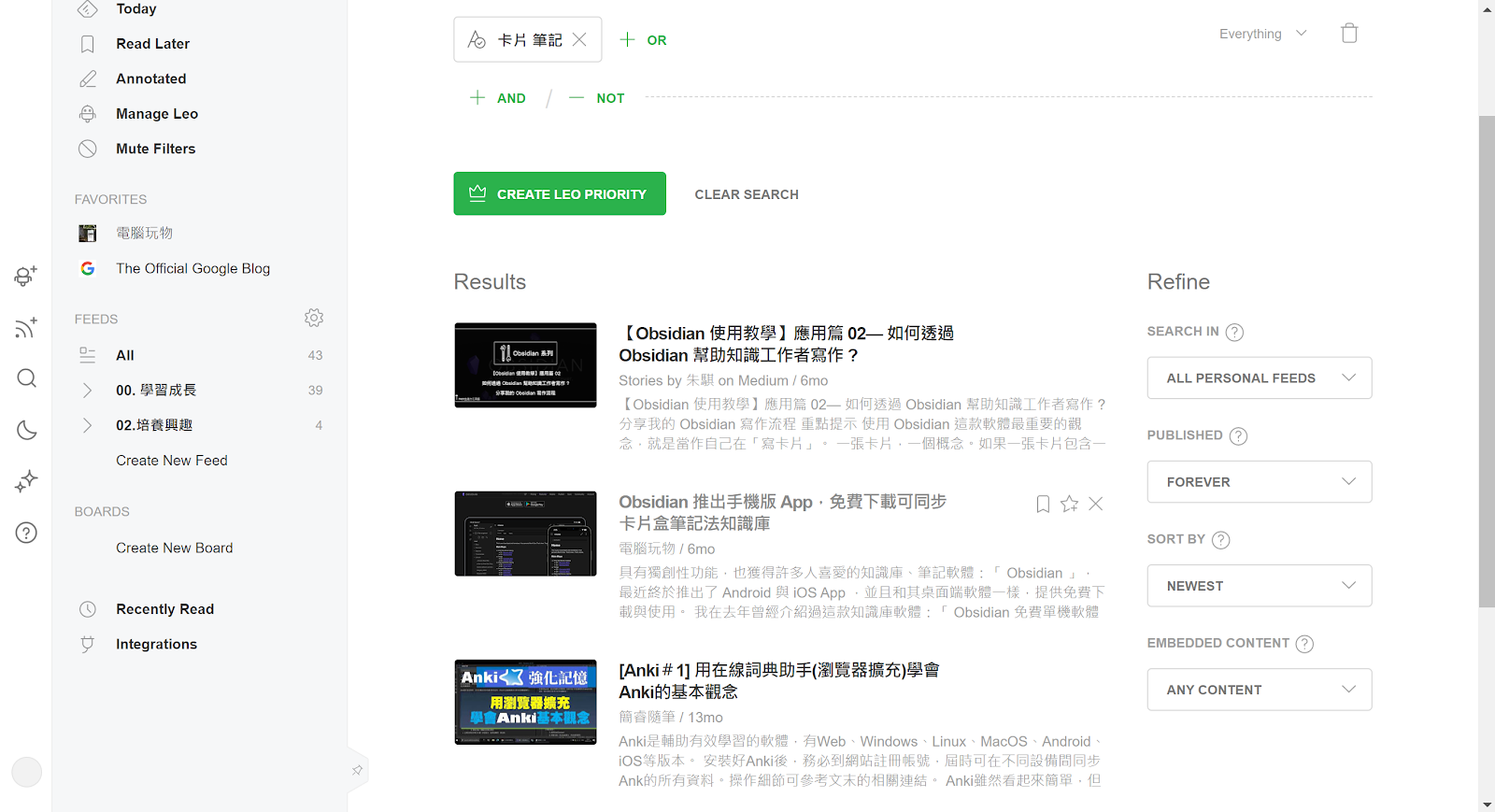Select the All feeds row
The image size is (1495, 812).
200,355
